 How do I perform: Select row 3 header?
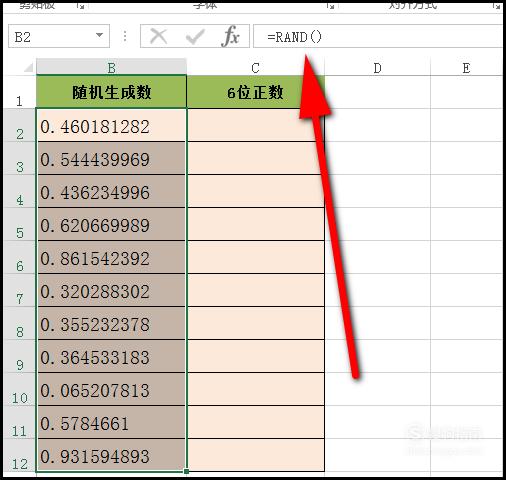[x=19, y=158]
